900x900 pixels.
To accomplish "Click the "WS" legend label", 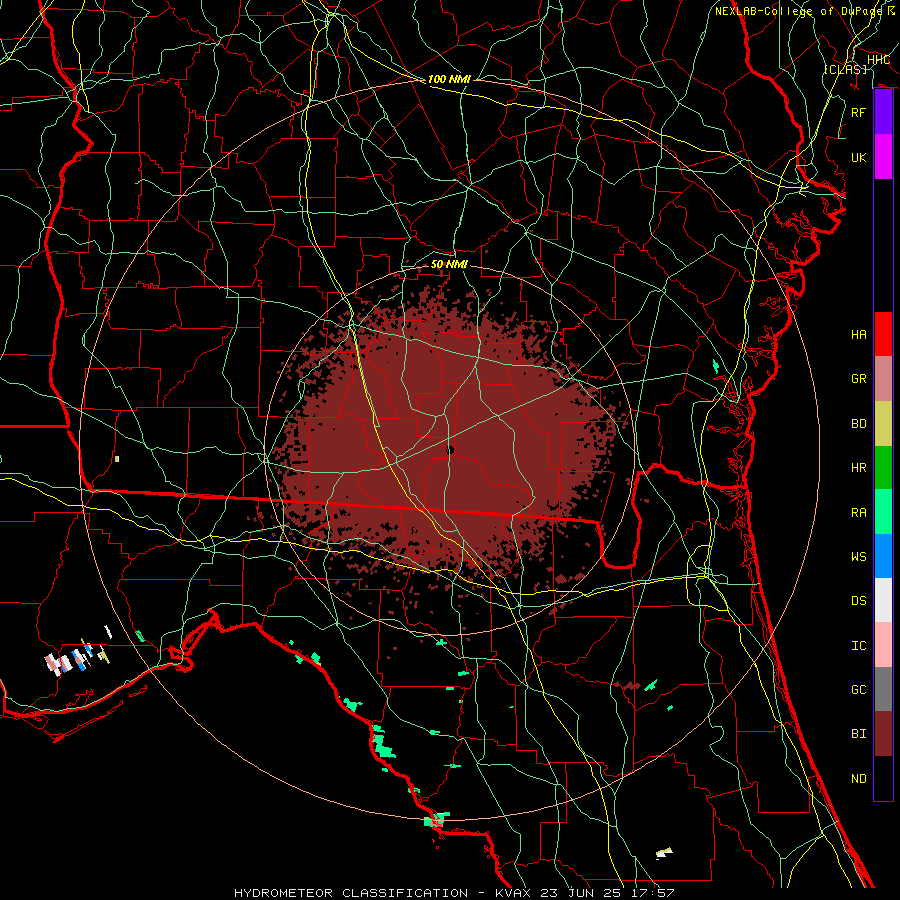I will 859,556.
